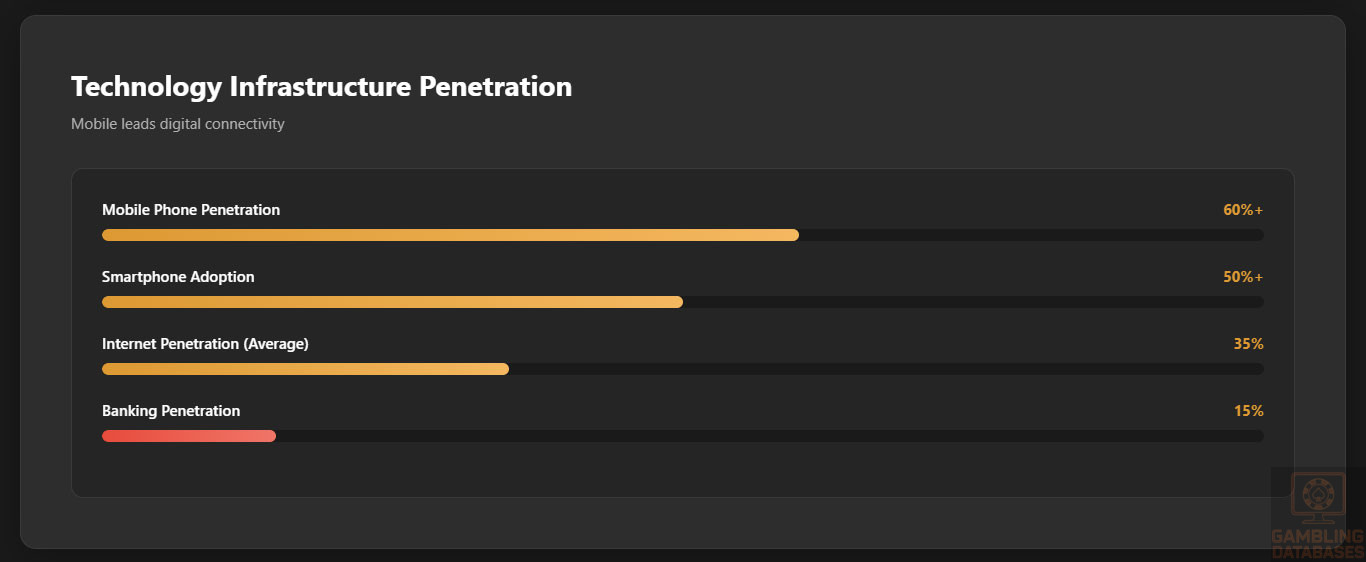Image resolution: width=1366 pixels, height=562 pixels.
Task: Click the orange Smartphone Adoption bar fill
Action: coord(392,302)
